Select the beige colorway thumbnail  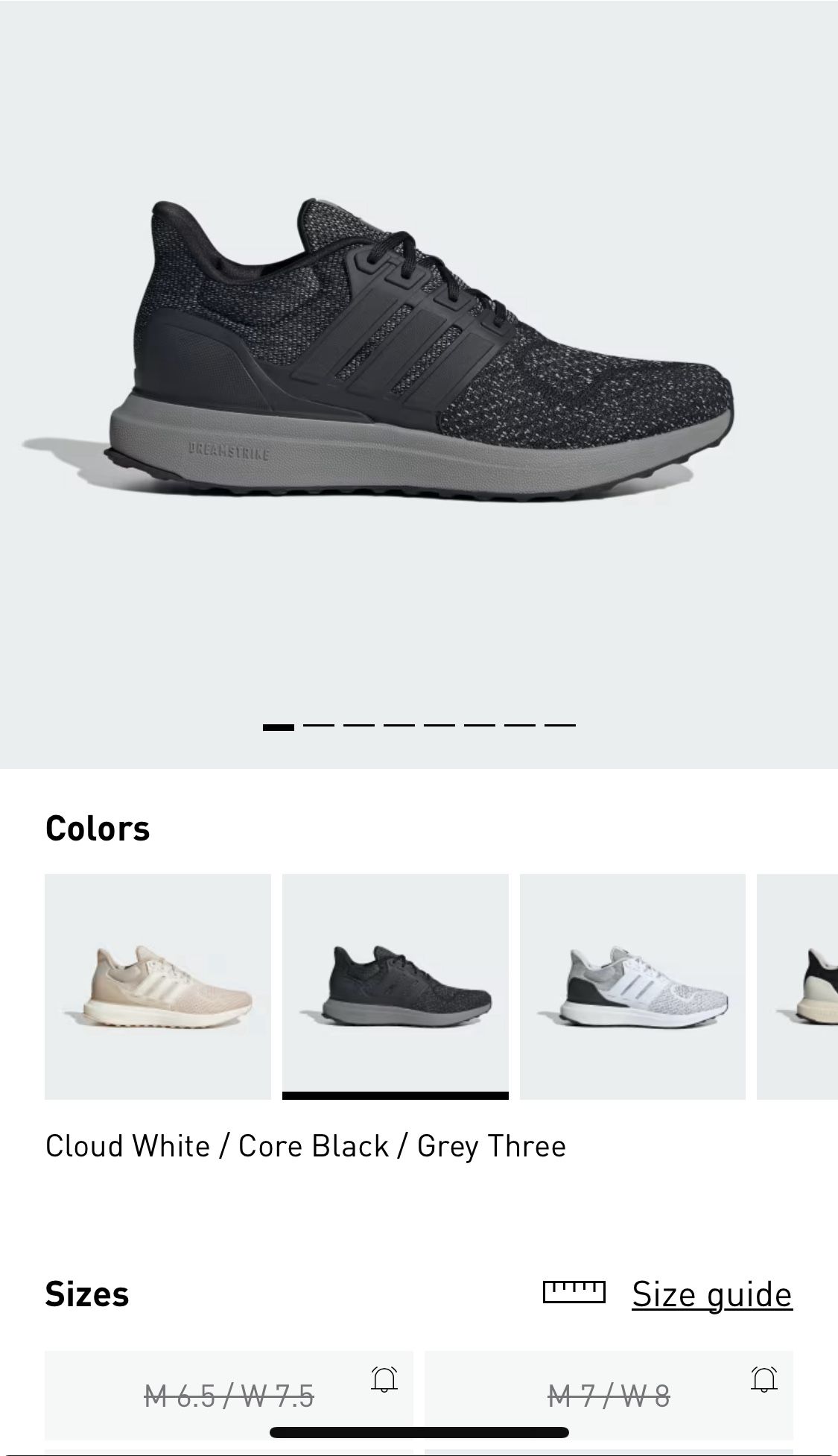tap(158, 987)
